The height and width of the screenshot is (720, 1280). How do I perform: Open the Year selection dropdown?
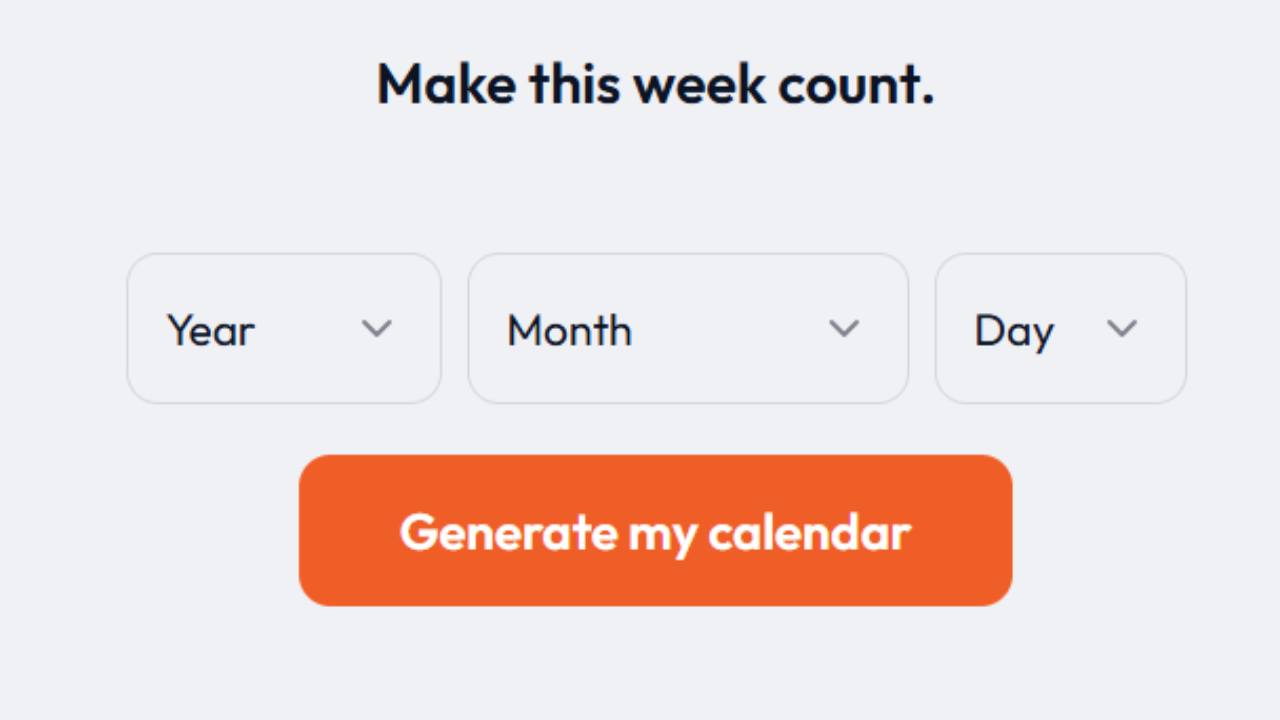tap(284, 329)
